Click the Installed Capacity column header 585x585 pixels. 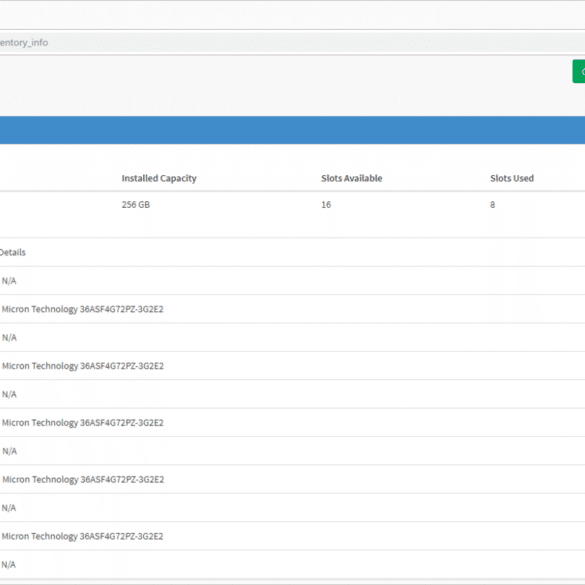coord(159,178)
